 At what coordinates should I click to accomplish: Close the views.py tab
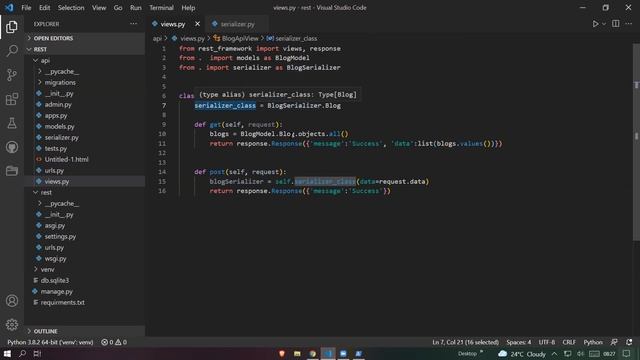tap(198, 24)
